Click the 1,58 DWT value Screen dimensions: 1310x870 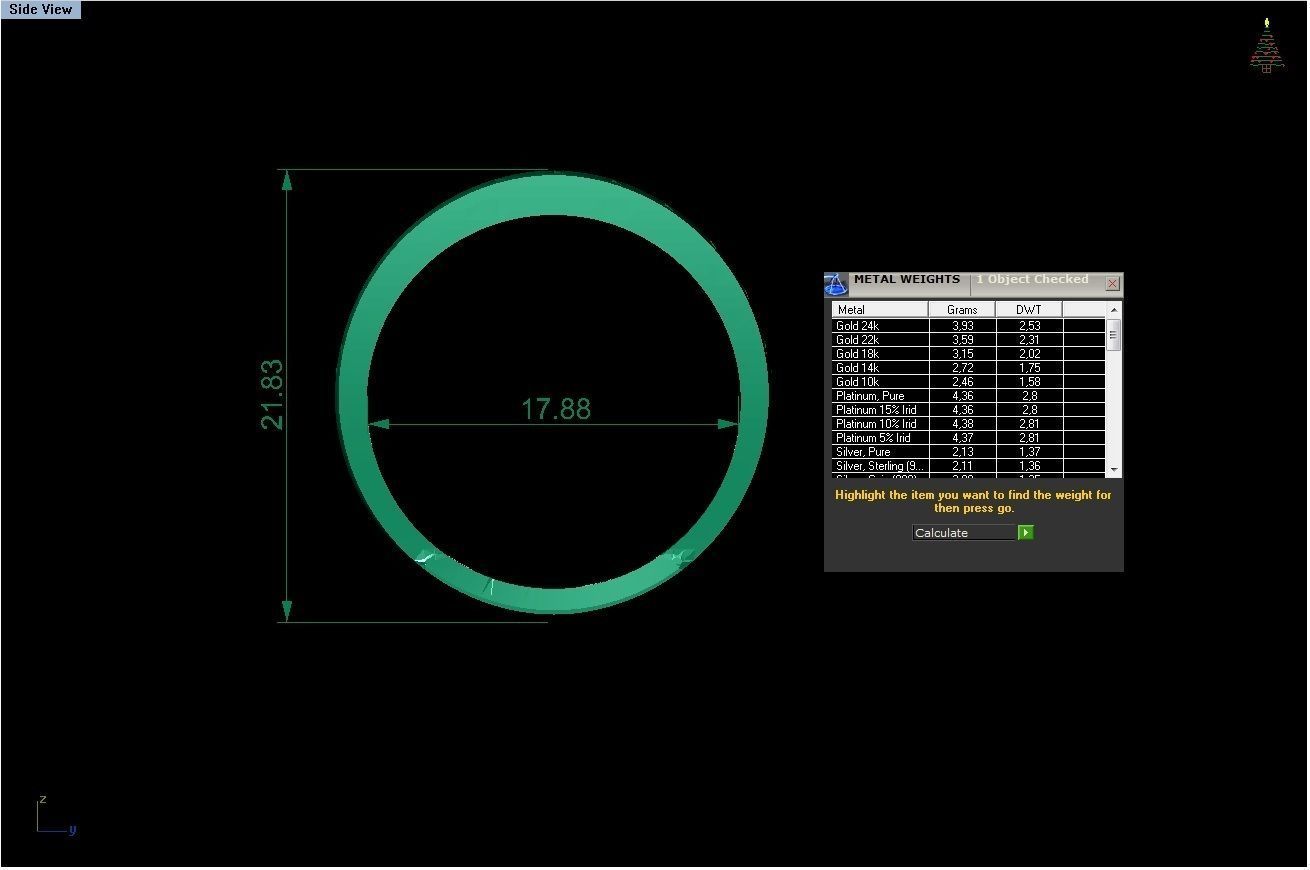tap(1029, 382)
